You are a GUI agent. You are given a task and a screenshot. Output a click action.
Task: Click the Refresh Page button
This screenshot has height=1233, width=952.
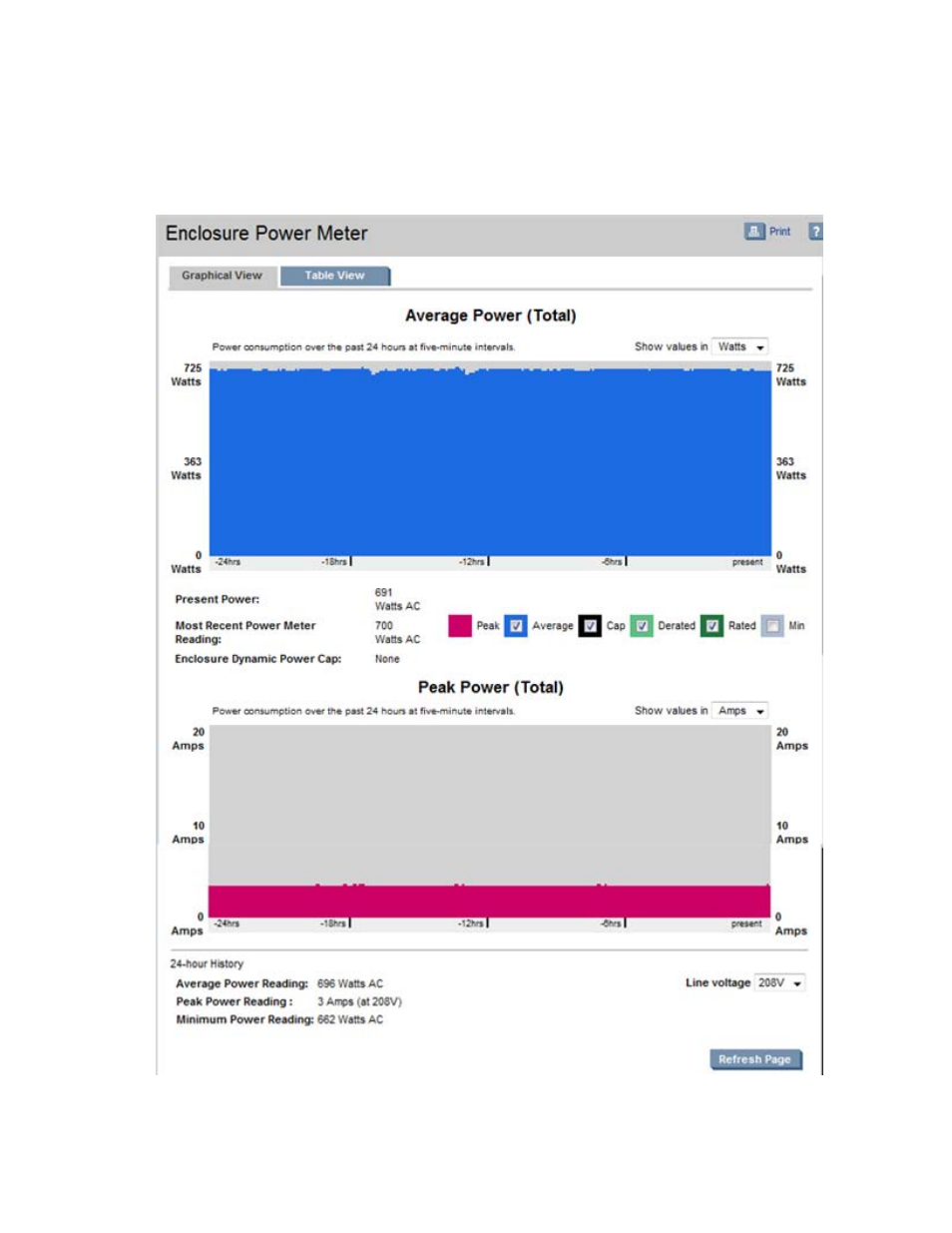755,1059
